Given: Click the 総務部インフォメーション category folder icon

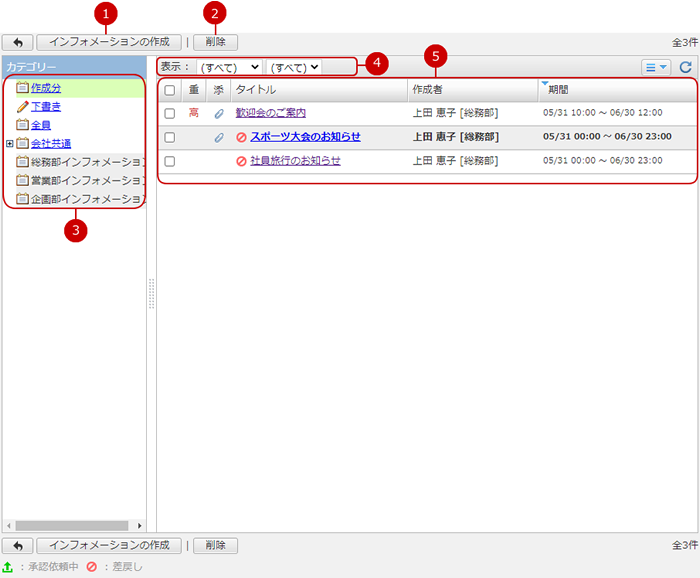Looking at the screenshot, I should [x=22, y=162].
